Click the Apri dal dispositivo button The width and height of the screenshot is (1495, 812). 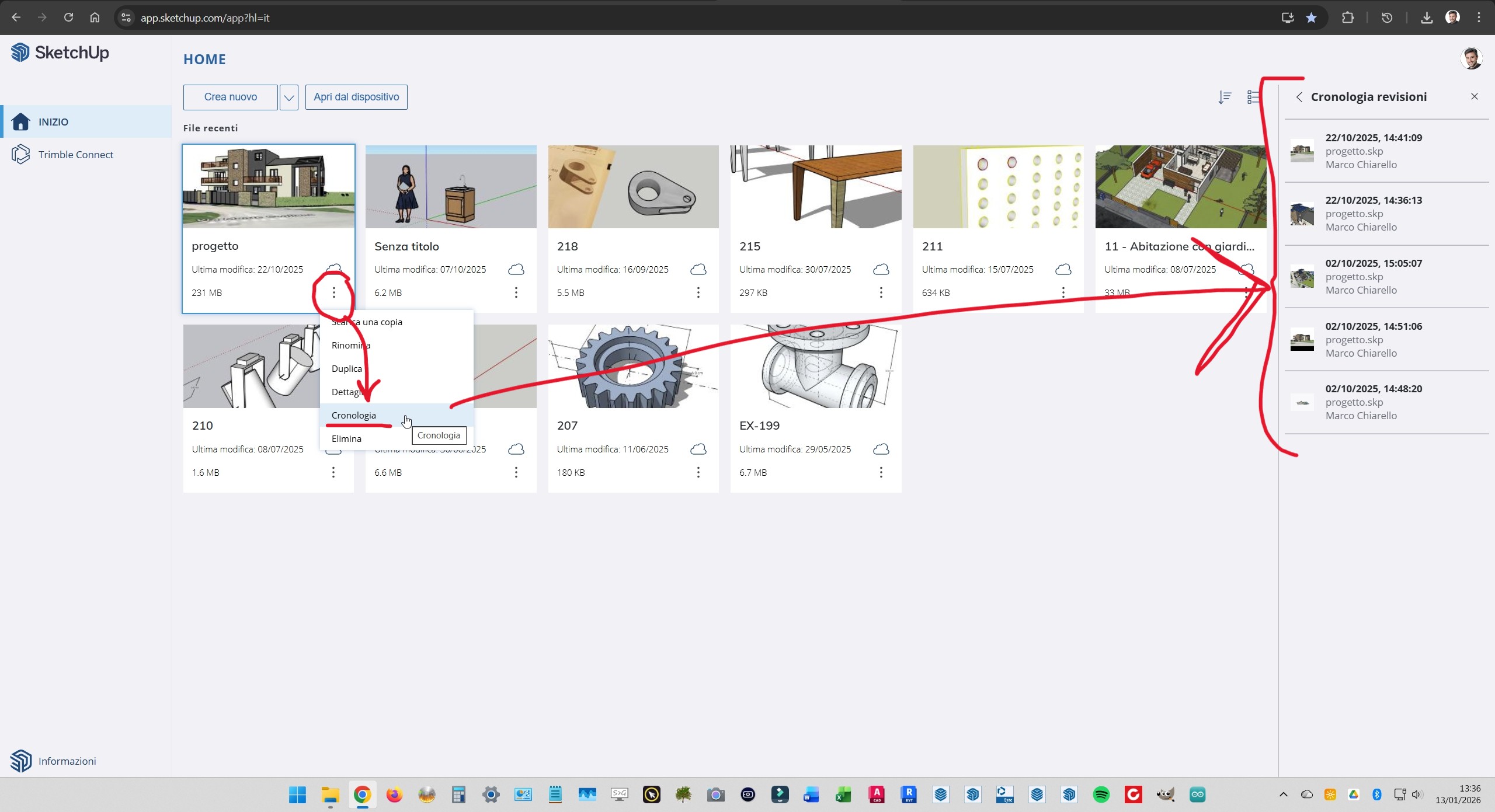pos(356,97)
